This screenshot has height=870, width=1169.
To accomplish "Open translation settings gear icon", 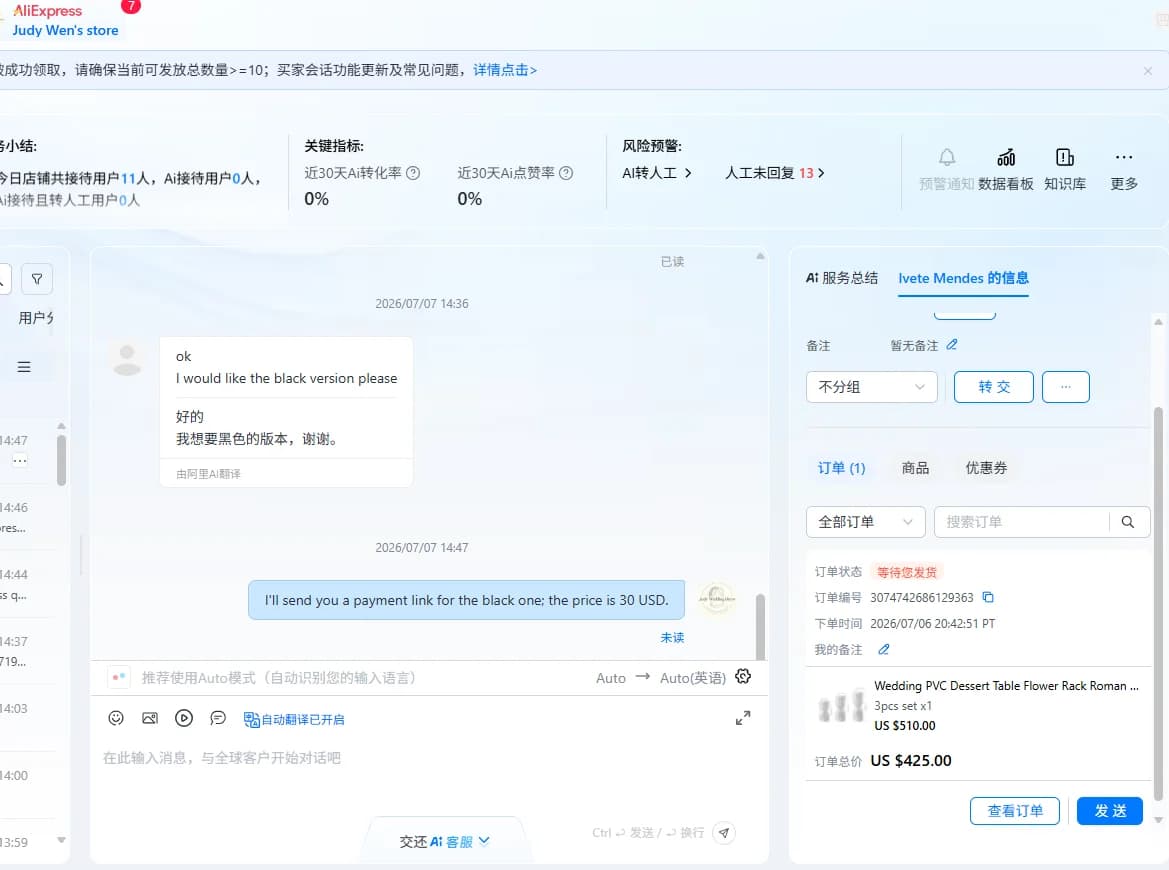I will click(x=743, y=676).
